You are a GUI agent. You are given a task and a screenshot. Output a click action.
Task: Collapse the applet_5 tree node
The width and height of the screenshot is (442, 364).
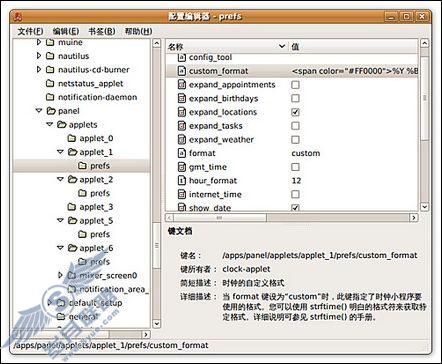[x=60, y=220]
